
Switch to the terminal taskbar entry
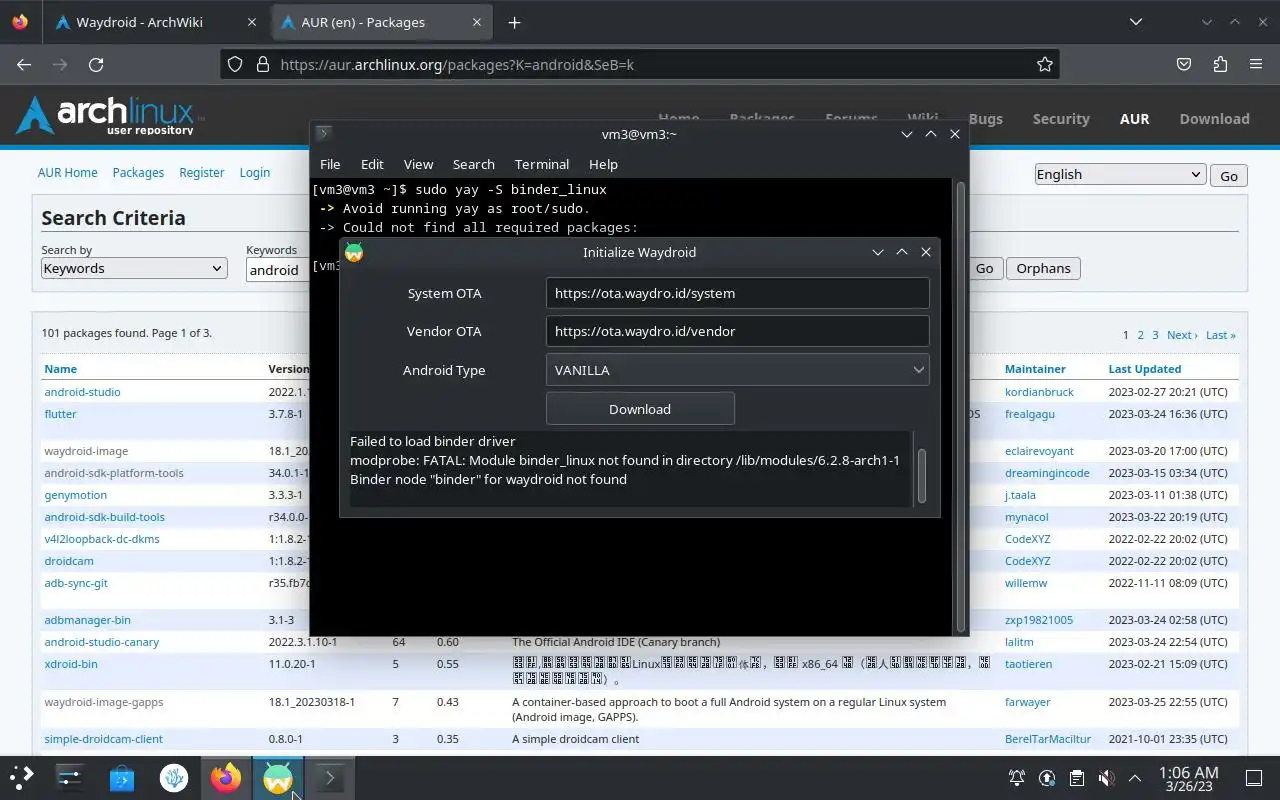(329, 777)
